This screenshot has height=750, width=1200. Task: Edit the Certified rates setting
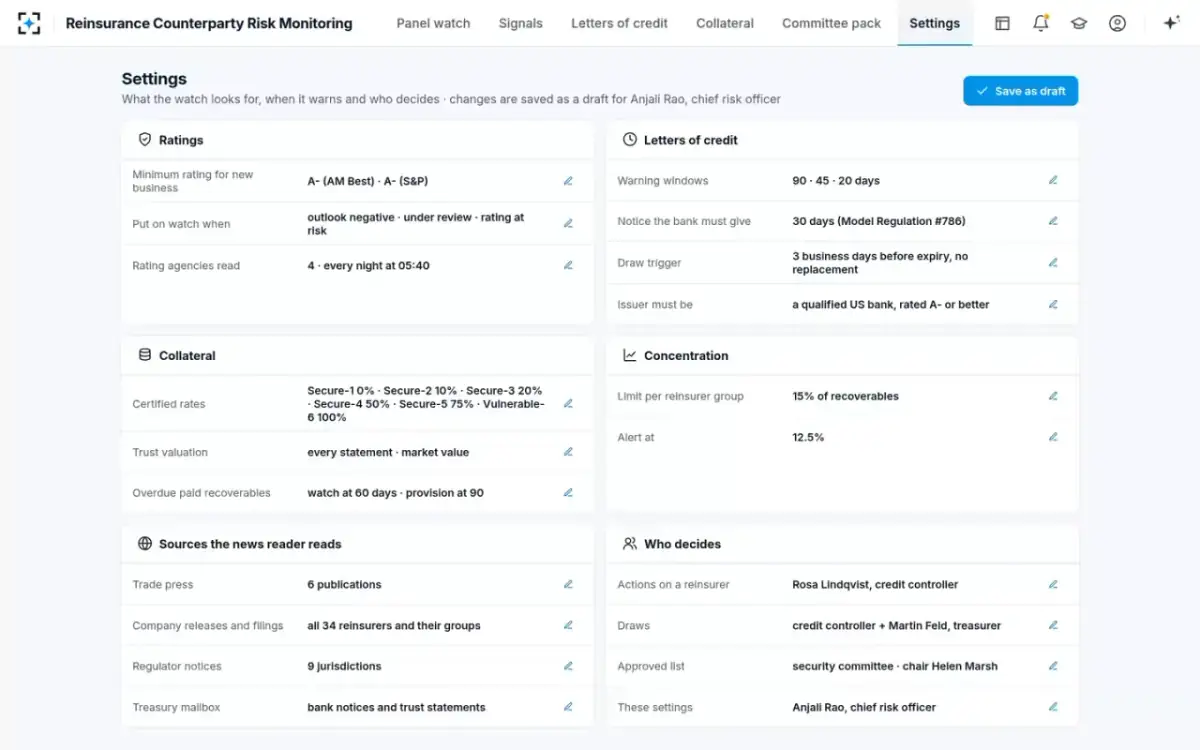[x=568, y=404]
